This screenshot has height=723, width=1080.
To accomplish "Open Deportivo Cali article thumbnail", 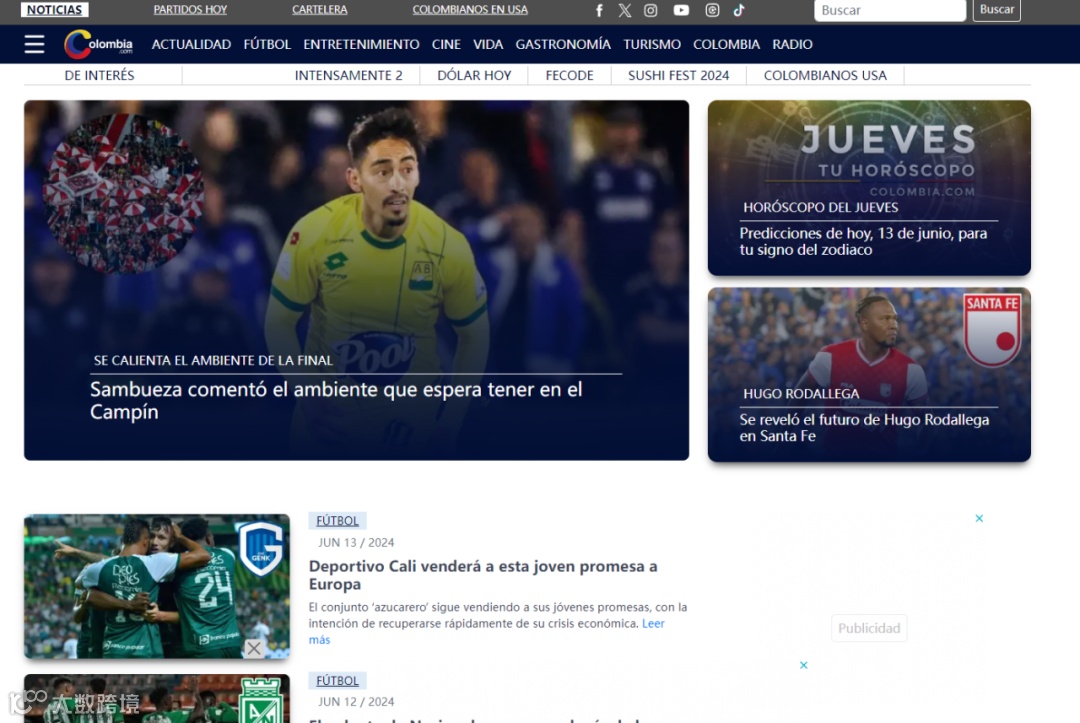I will coord(157,587).
